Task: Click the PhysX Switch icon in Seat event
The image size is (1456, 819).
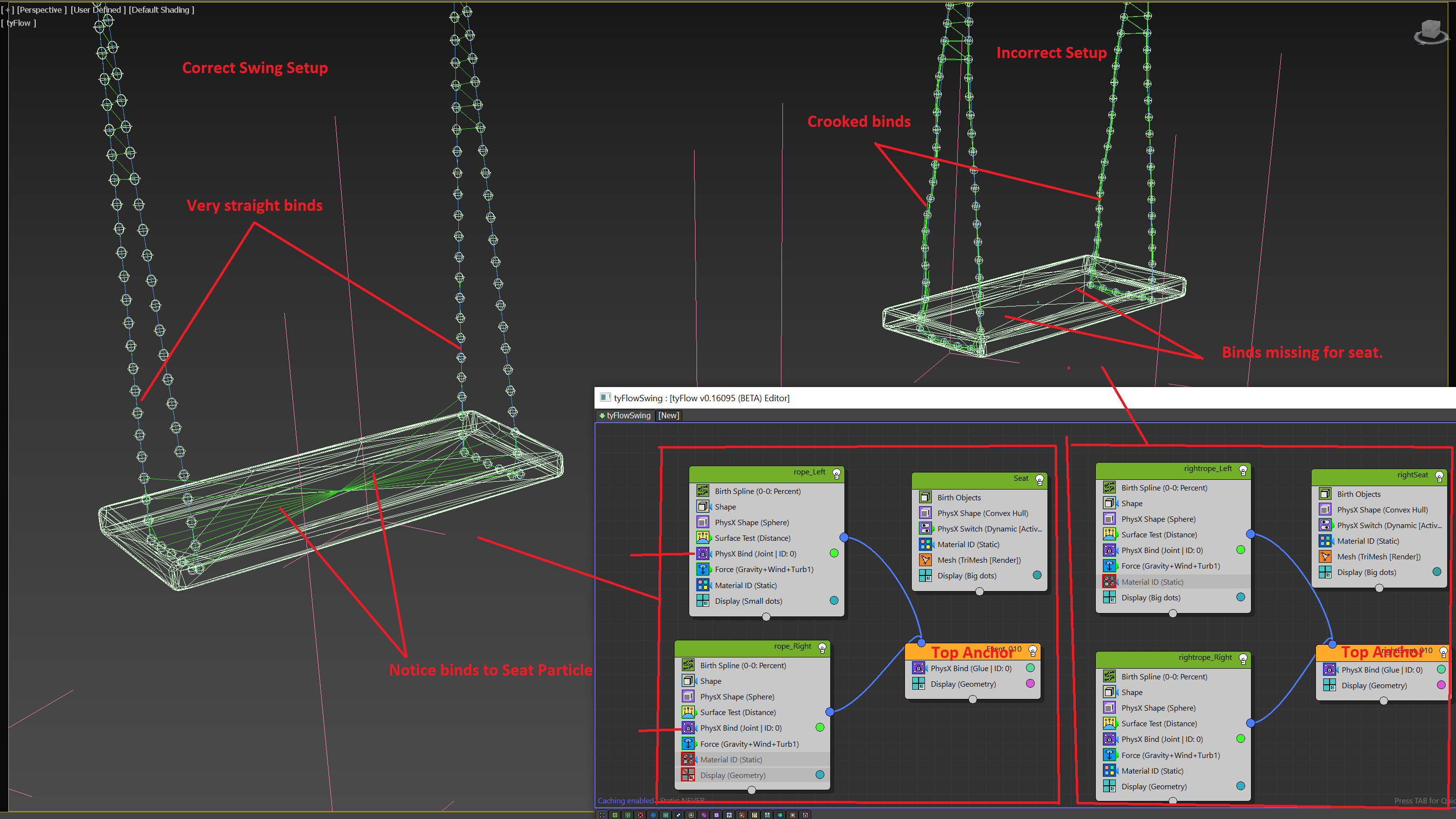Action: pyautogui.click(x=925, y=529)
